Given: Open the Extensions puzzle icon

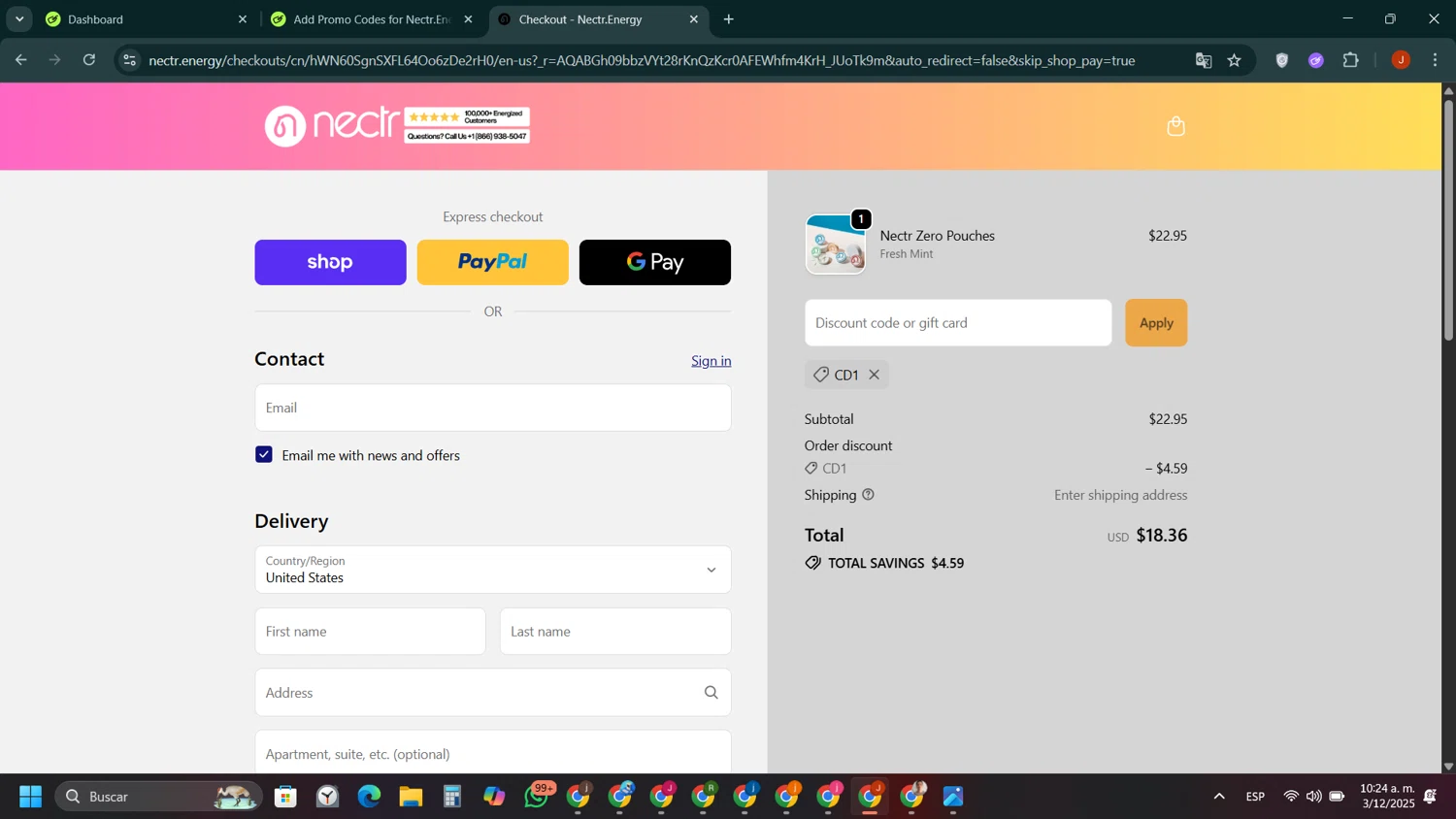Looking at the screenshot, I should [x=1351, y=60].
